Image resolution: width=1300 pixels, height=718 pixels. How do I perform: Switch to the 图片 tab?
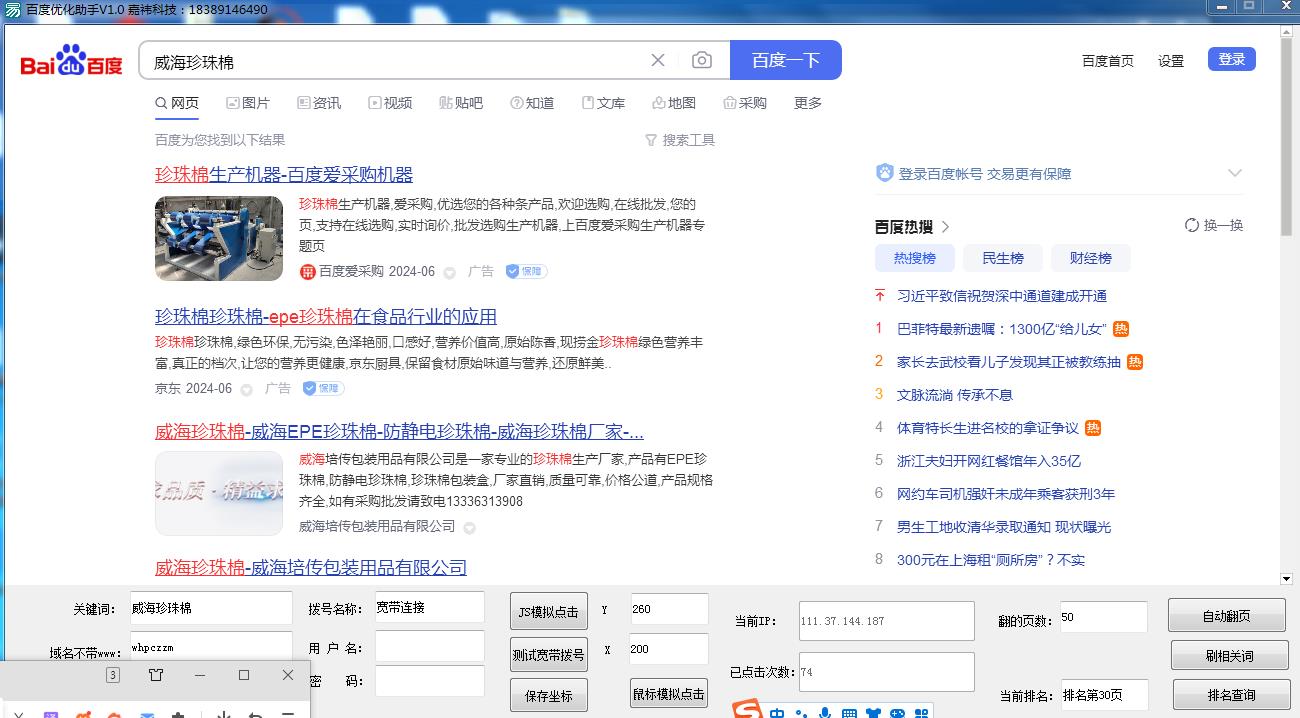[x=248, y=103]
